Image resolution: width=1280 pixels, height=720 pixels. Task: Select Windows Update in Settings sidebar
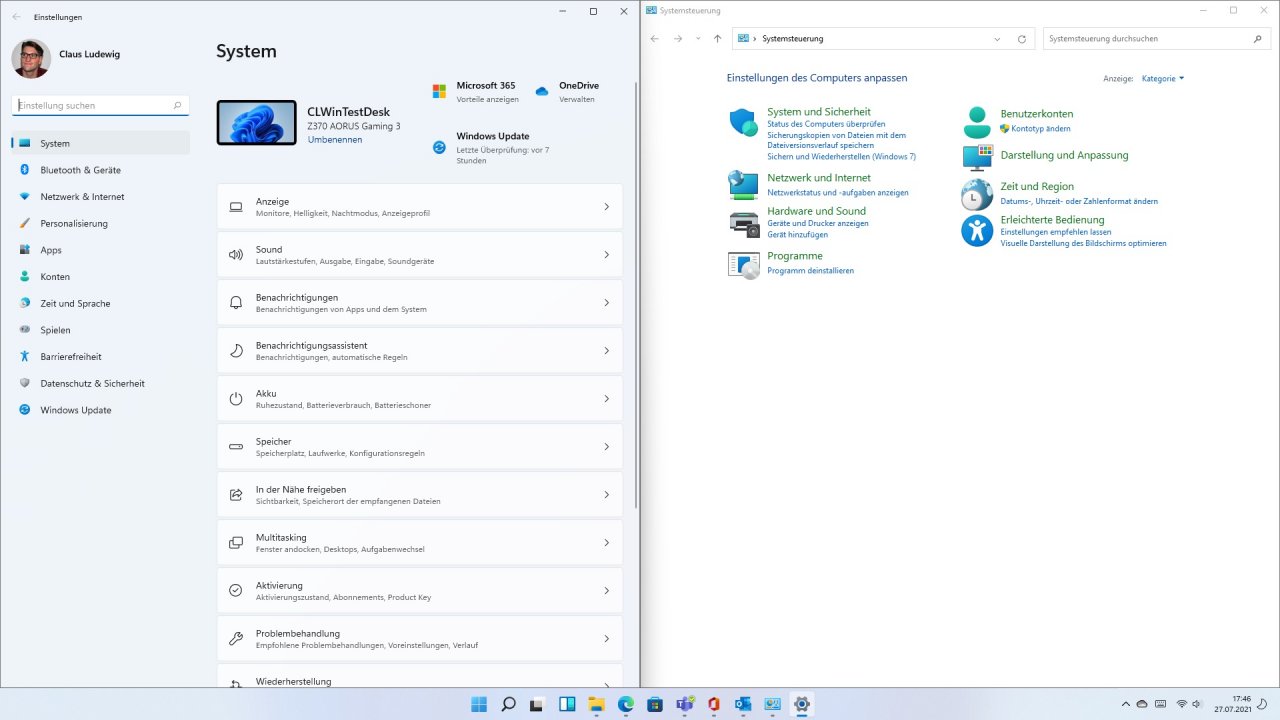(x=100, y=410)
